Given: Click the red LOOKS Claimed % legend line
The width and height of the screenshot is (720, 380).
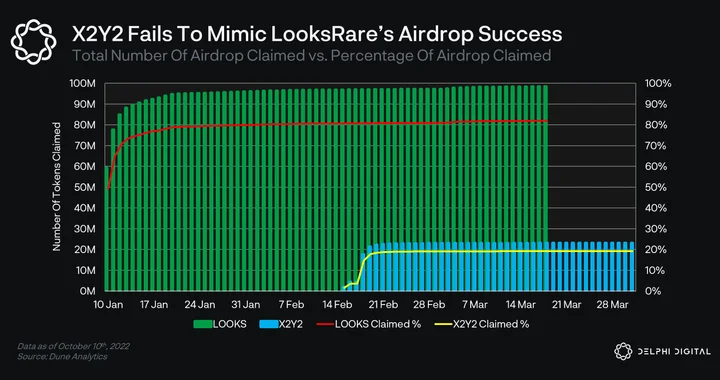Looking at the screenshot, I should [325, 324].
